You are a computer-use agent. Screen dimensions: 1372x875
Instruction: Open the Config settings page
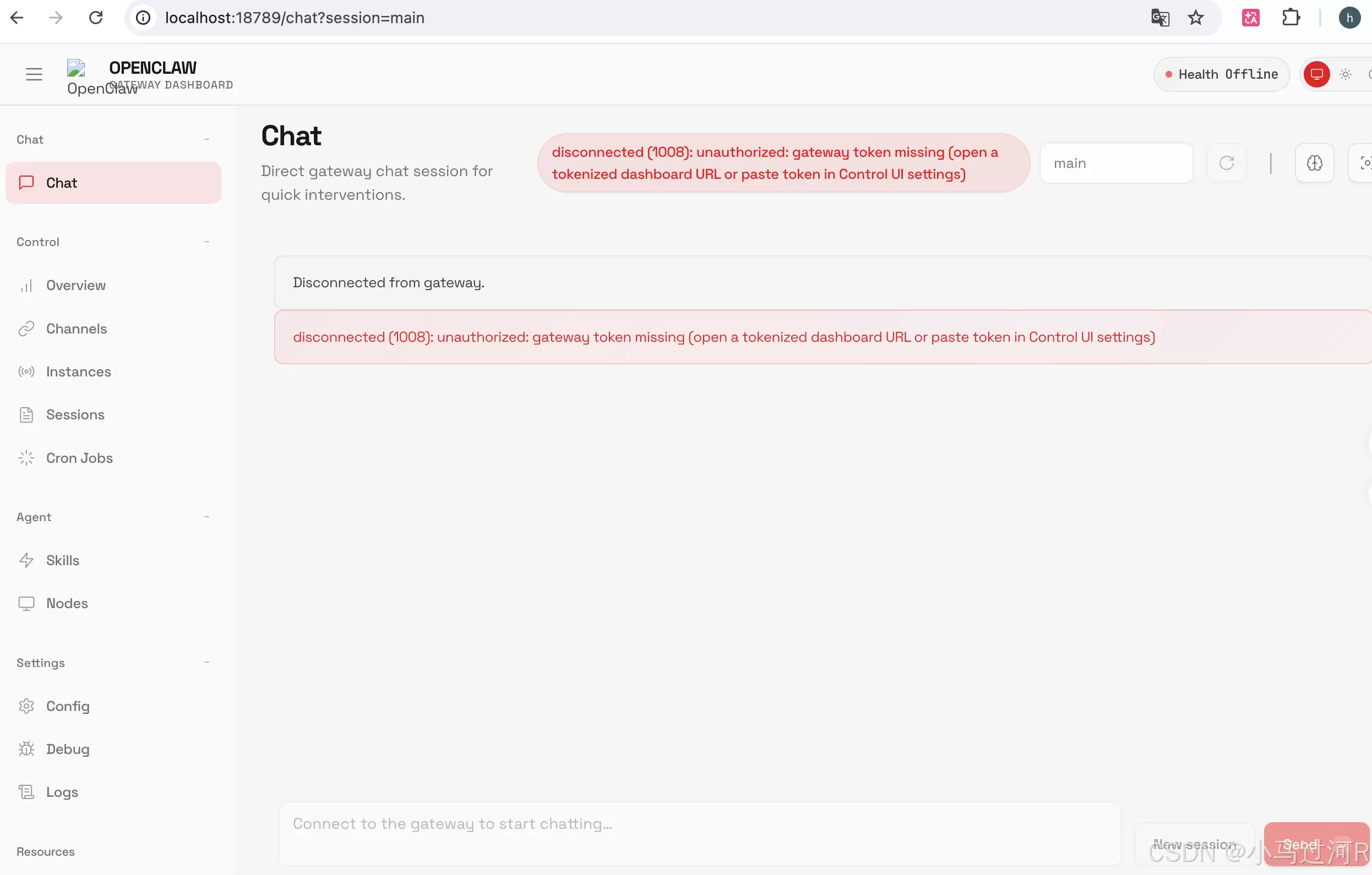[x=67, y=706]
